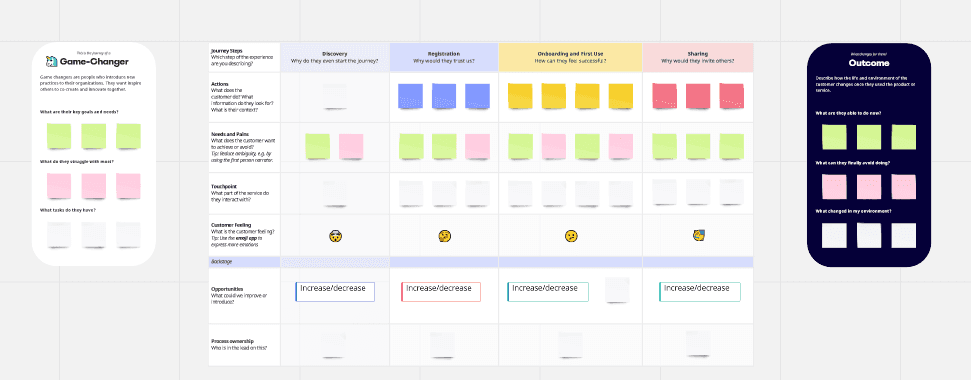Viewport: 971px width, 380px height.
Task: Select the white sticky note in Discovery Actions
Action: (335, 97)
